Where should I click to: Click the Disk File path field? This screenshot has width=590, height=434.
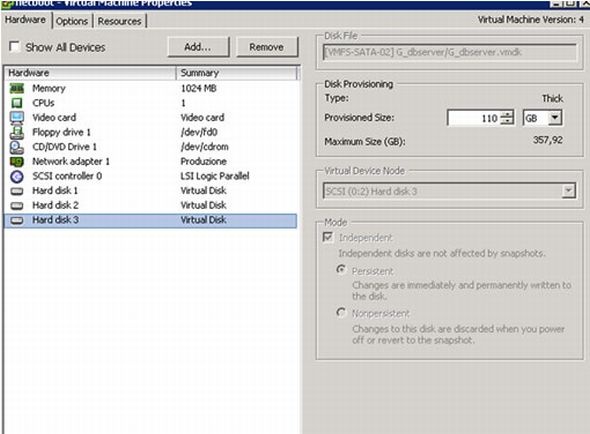click(x=449, y=52)
